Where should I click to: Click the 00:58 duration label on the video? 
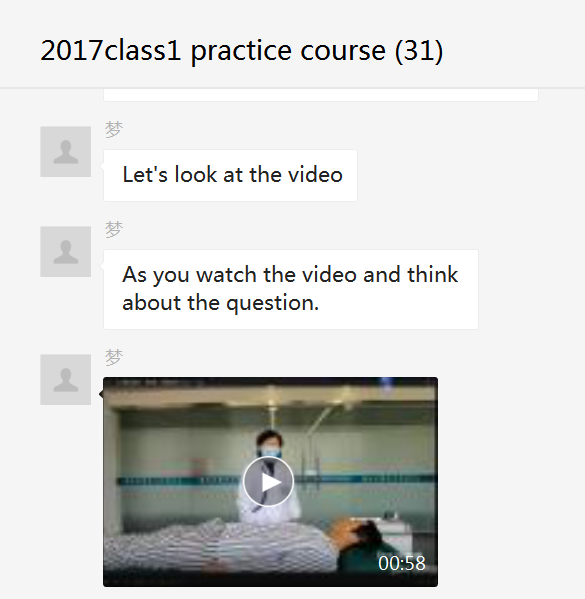pos(402,563)
